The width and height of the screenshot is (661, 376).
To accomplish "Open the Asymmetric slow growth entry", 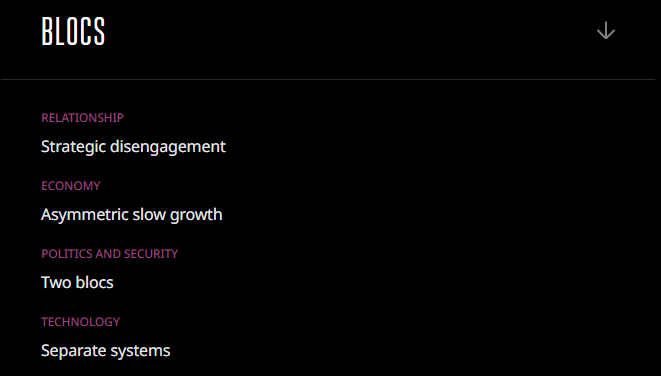I will click(x=132, y=215).
